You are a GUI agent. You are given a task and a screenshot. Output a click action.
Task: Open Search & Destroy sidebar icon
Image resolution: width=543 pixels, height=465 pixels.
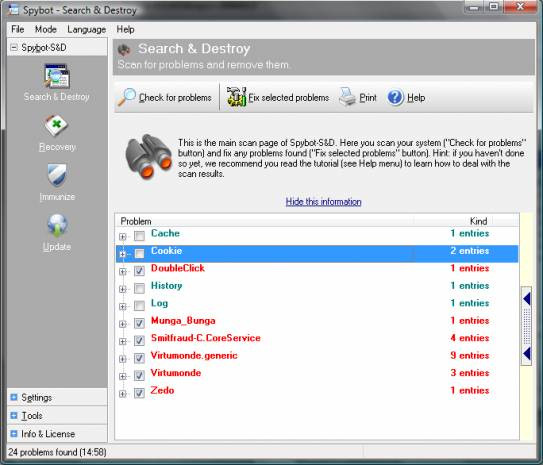click(57, 76)
